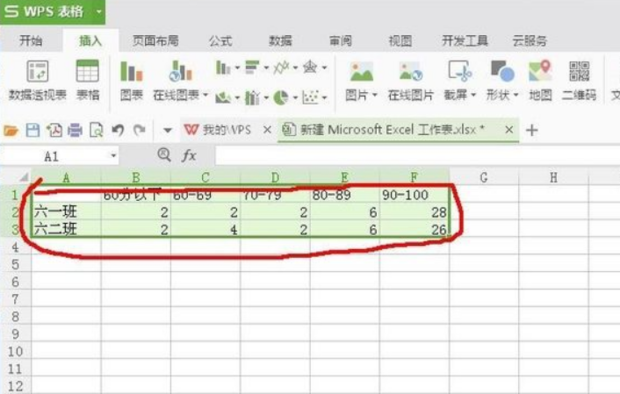
Task: Select column H header
Action: click(554, 177)
